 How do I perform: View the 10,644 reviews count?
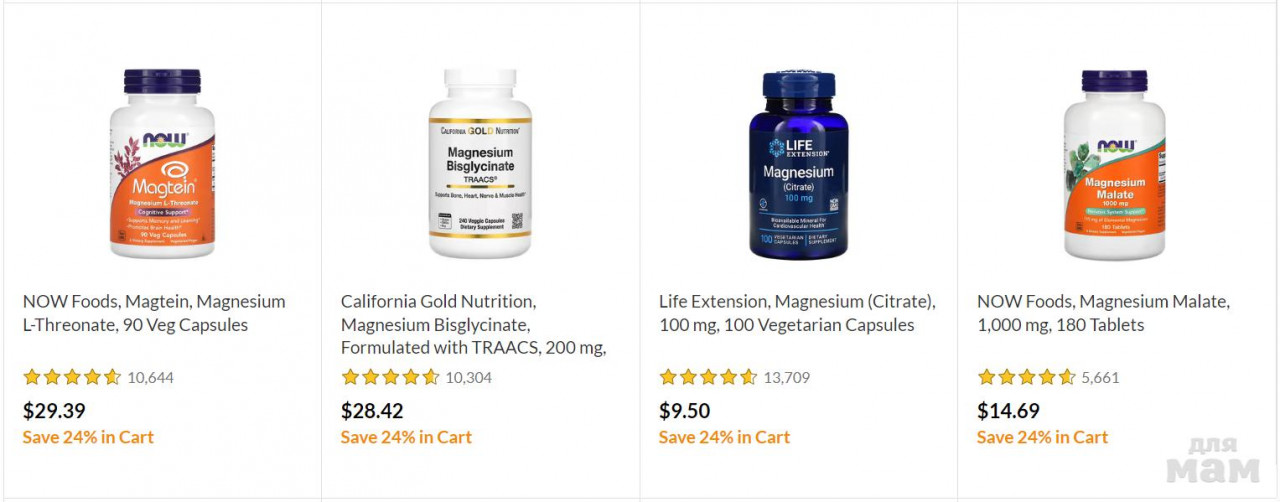pos(150,378)
